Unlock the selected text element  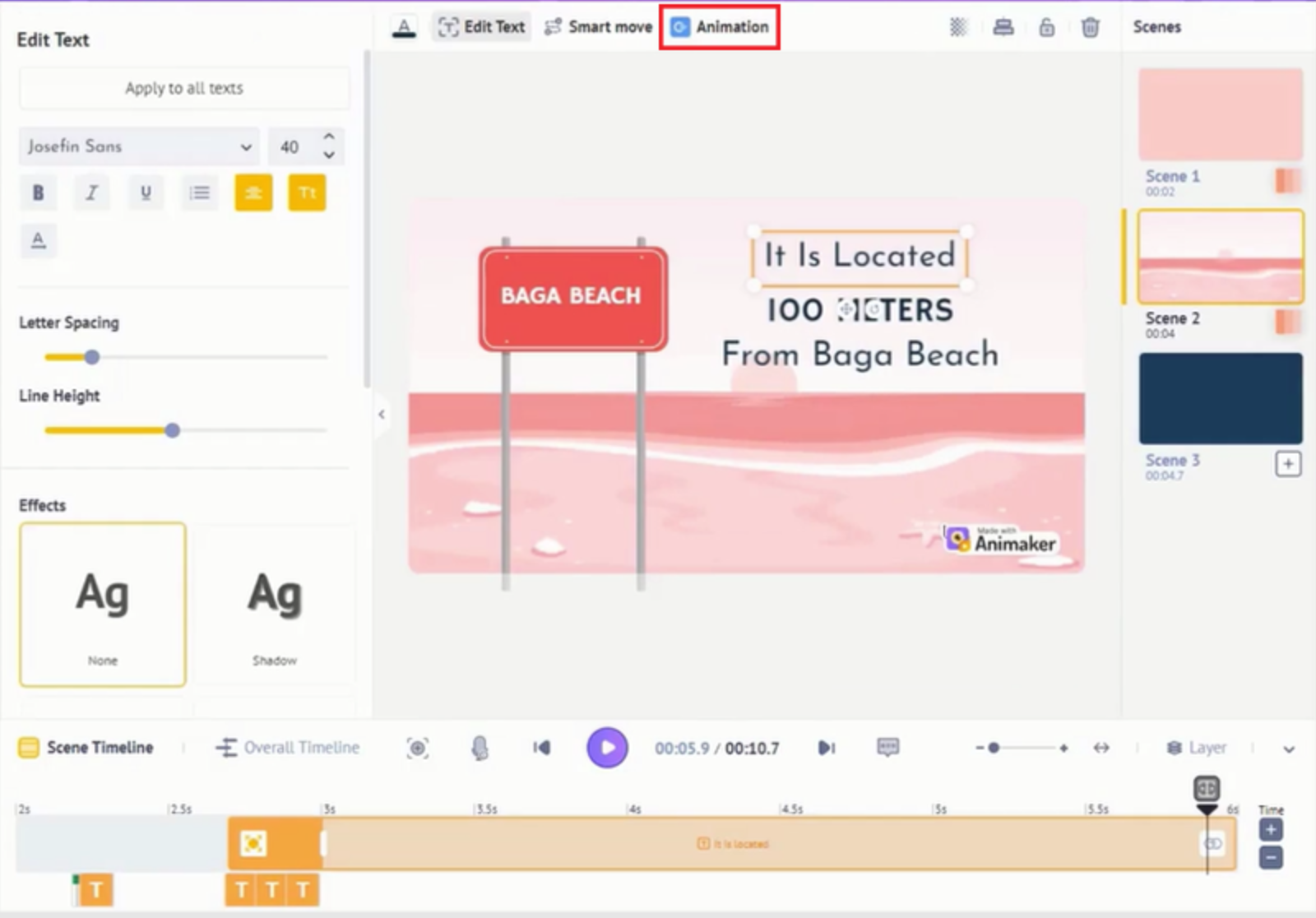click(1046, 27)
